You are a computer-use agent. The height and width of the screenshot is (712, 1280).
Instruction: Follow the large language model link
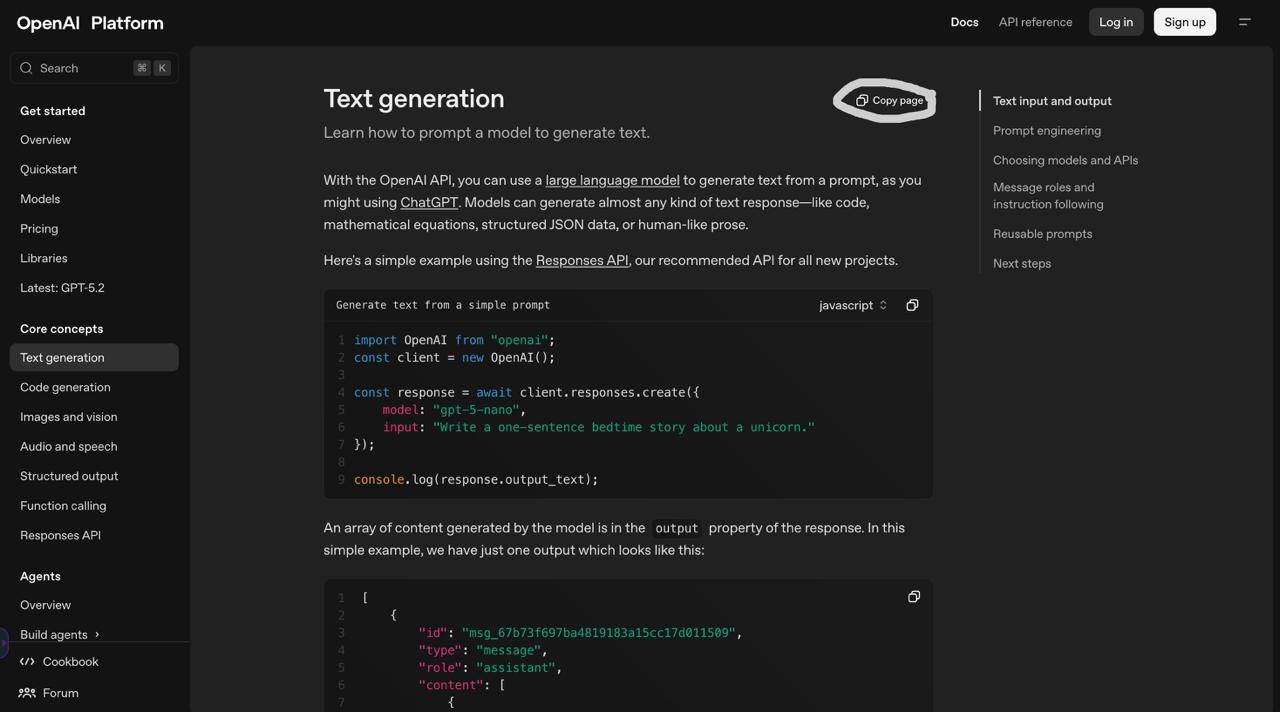(x=612, y=180)
